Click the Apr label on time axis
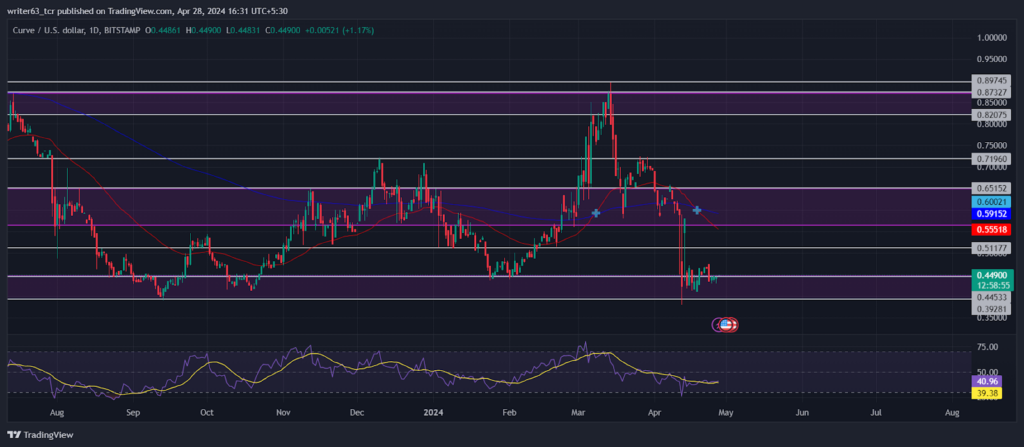This screenshot has height=447, width=1024. pos(655,413)
